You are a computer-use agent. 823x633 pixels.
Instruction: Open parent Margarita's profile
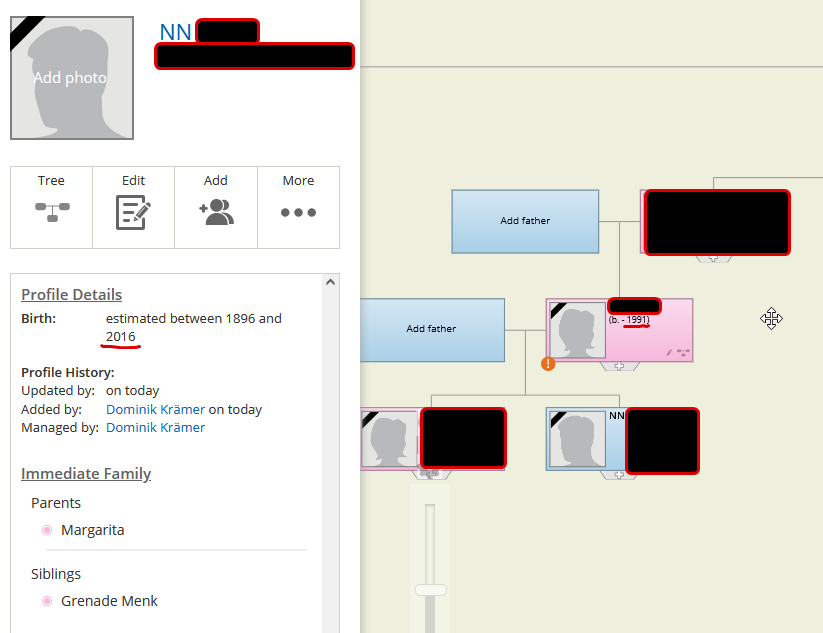pyautogui.click(x=92, y=530)
